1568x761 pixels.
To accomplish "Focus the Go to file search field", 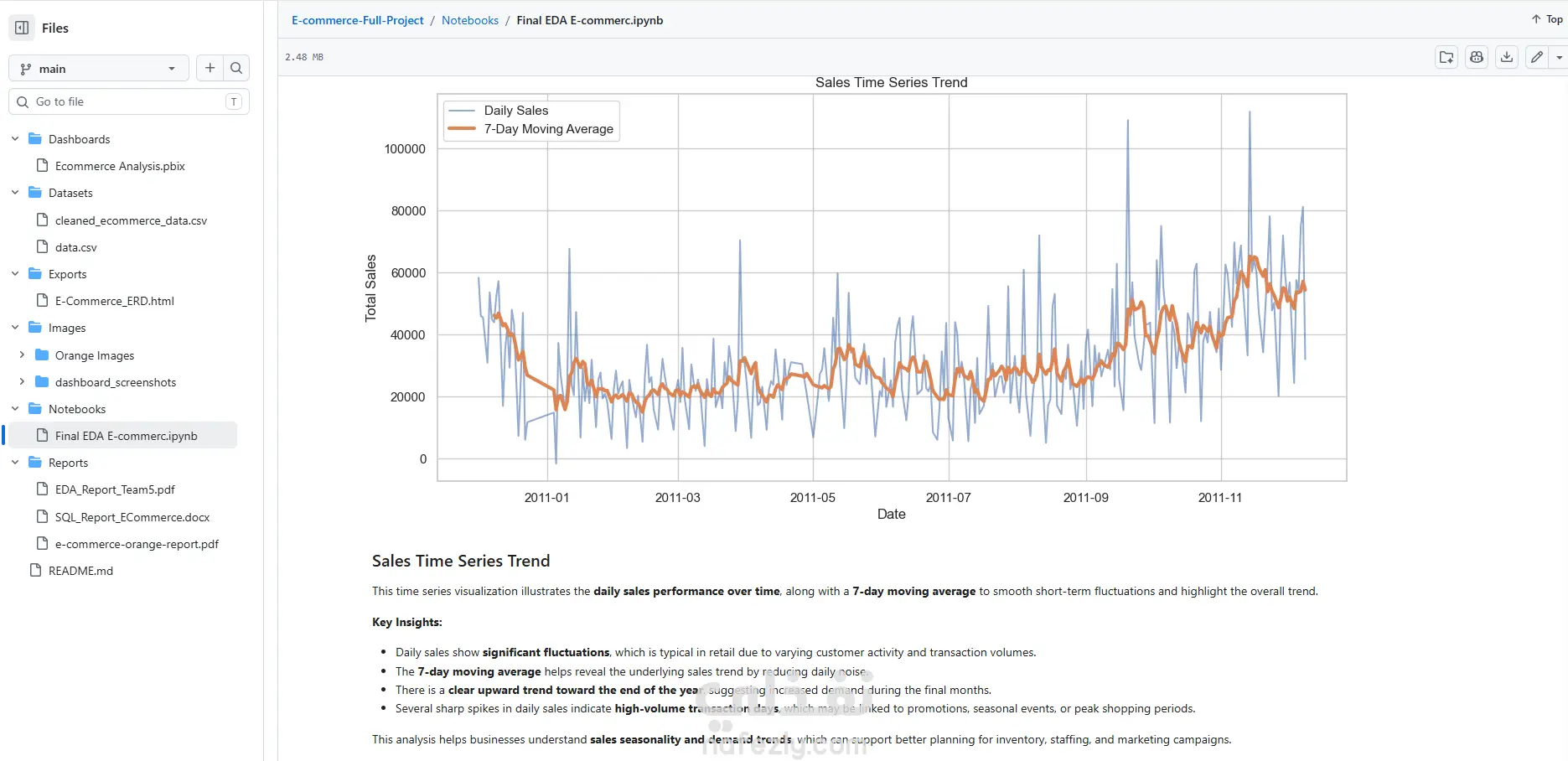I will pyautogui.click(x=129, y=101).
